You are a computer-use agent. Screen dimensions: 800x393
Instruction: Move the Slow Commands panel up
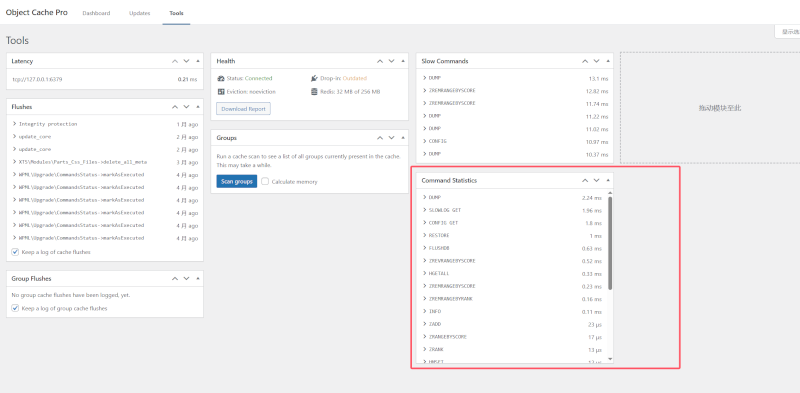pyautogui.click(x=585, y=61)
